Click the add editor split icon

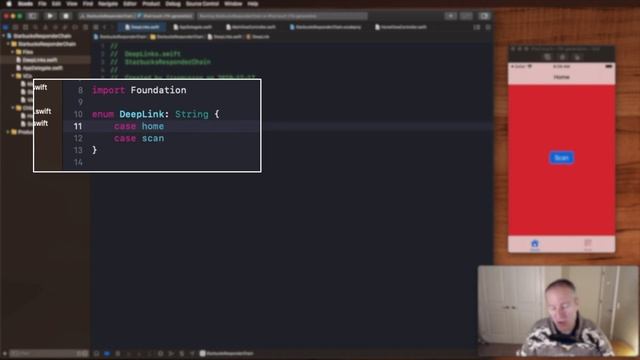pos(488,27)
